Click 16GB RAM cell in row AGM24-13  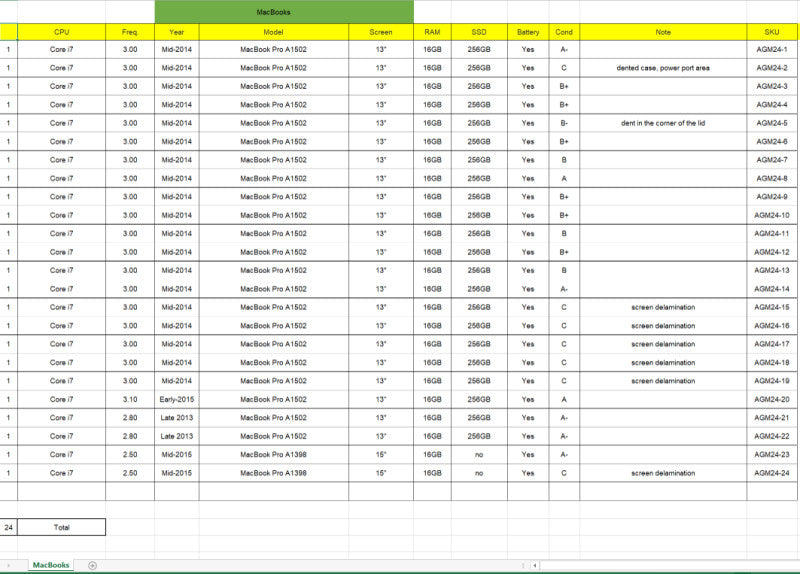pos(432,270)
